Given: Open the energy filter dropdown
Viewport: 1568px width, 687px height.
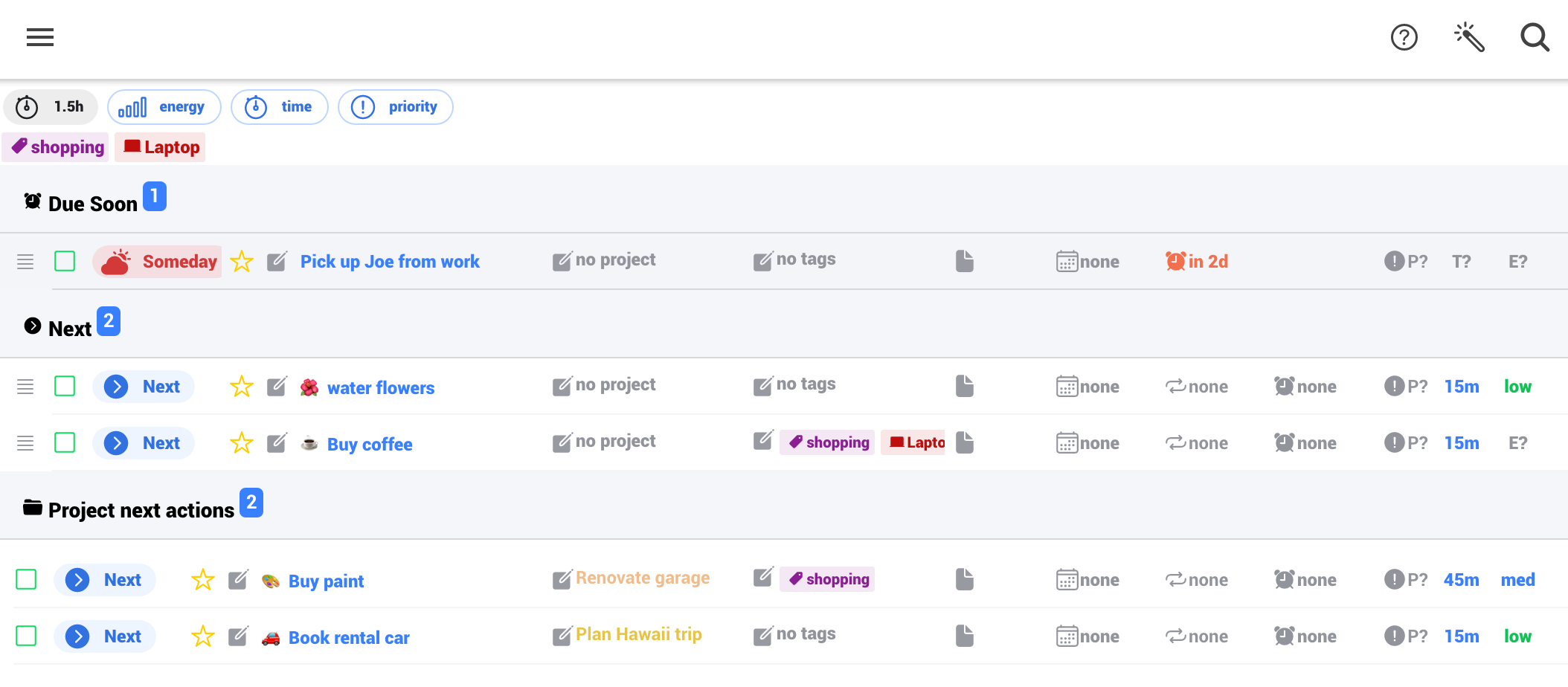Looking at the screenshot, I should (164, 106).
